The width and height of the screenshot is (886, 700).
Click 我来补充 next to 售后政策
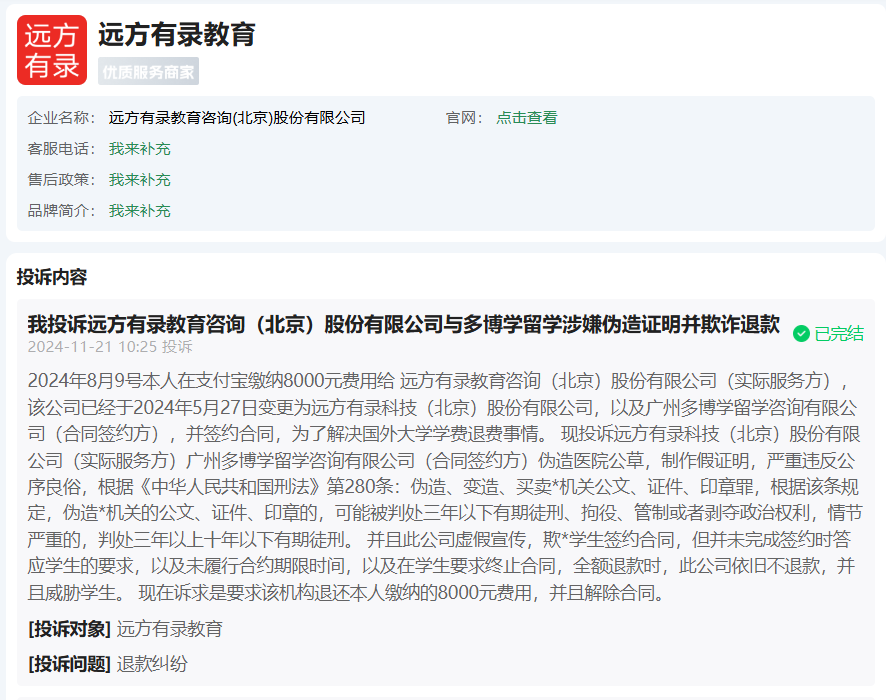[140, 180]
